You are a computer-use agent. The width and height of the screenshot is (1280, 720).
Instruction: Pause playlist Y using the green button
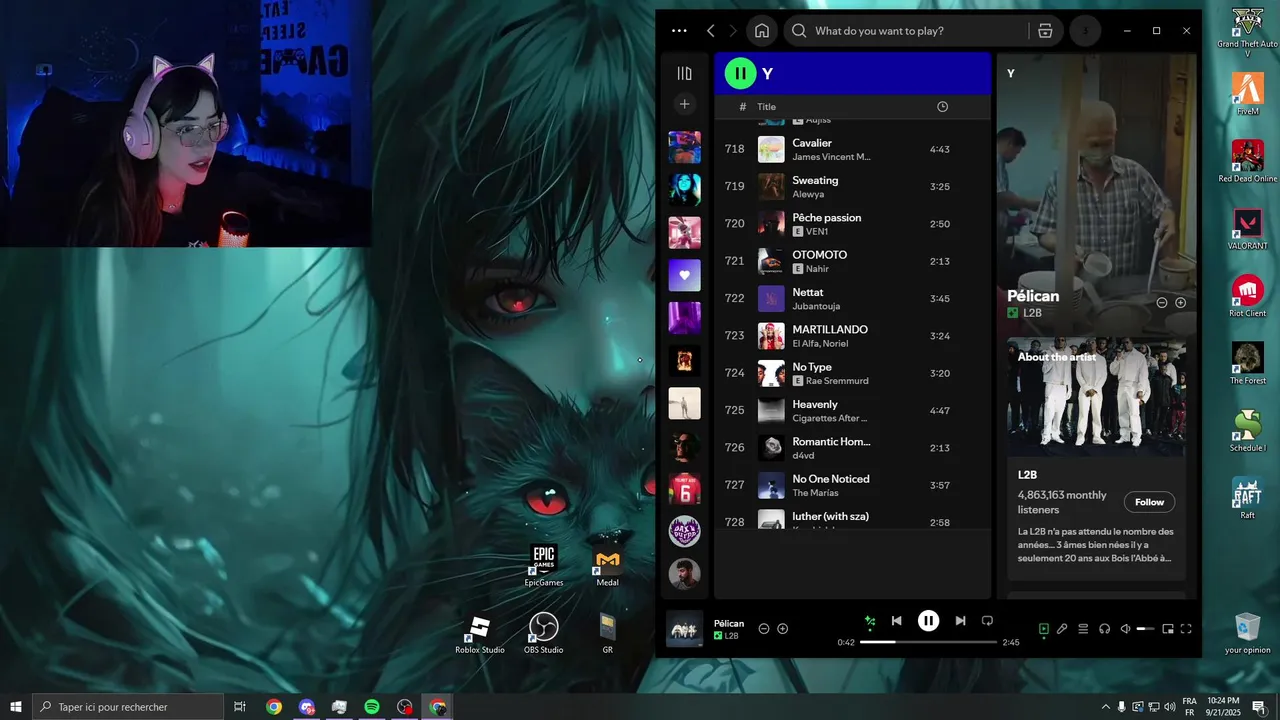point(740,73)
